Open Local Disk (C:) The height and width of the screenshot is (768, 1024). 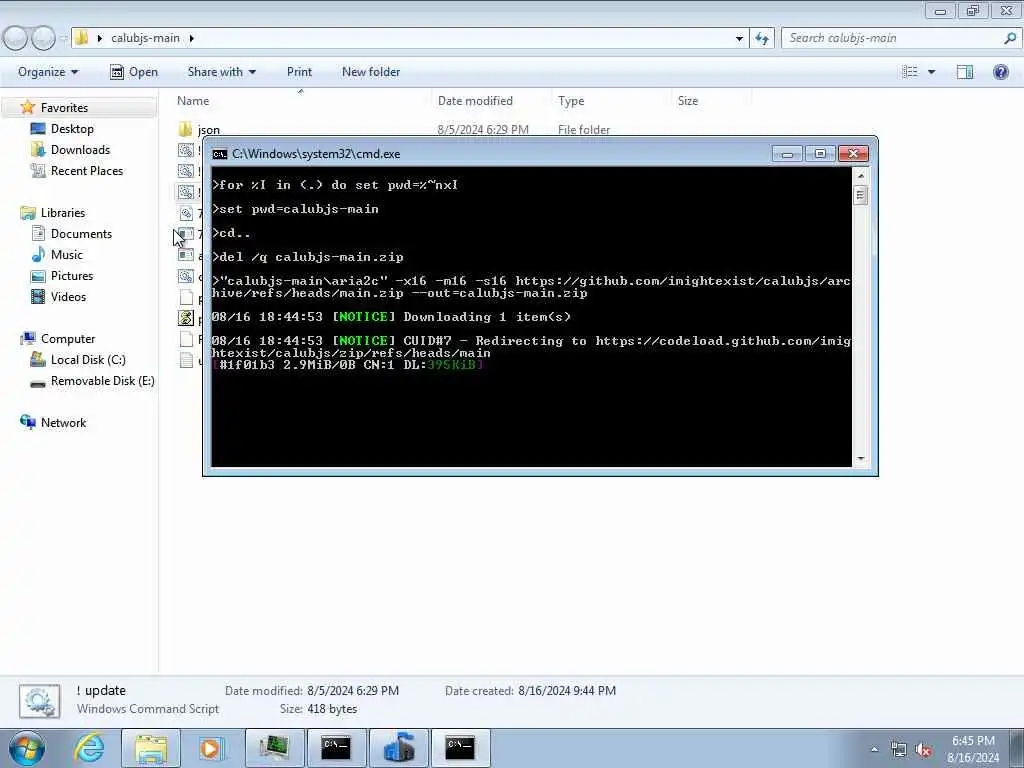[88, 360]
